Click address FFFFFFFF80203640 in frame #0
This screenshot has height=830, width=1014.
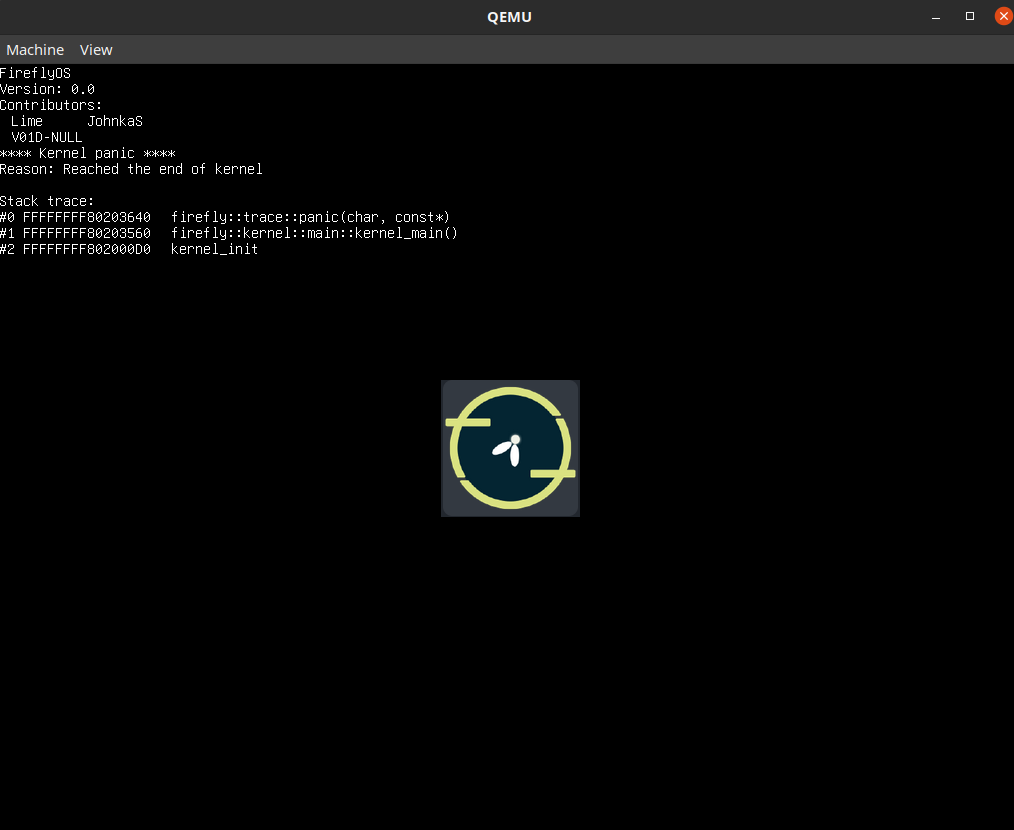coord(87,217)
